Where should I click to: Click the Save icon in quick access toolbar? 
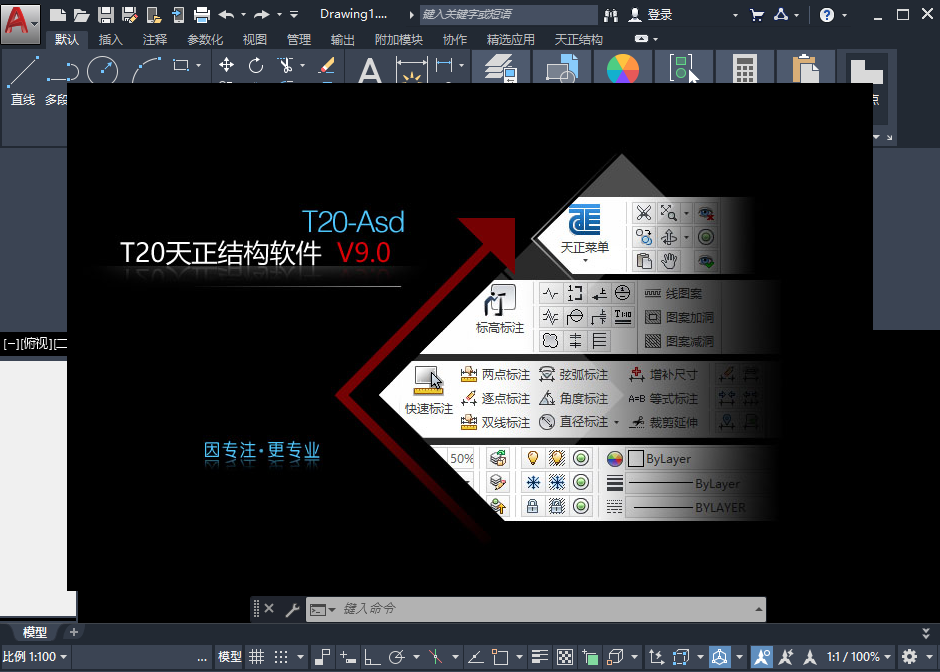pyautogui.click(x=105, y=15)
